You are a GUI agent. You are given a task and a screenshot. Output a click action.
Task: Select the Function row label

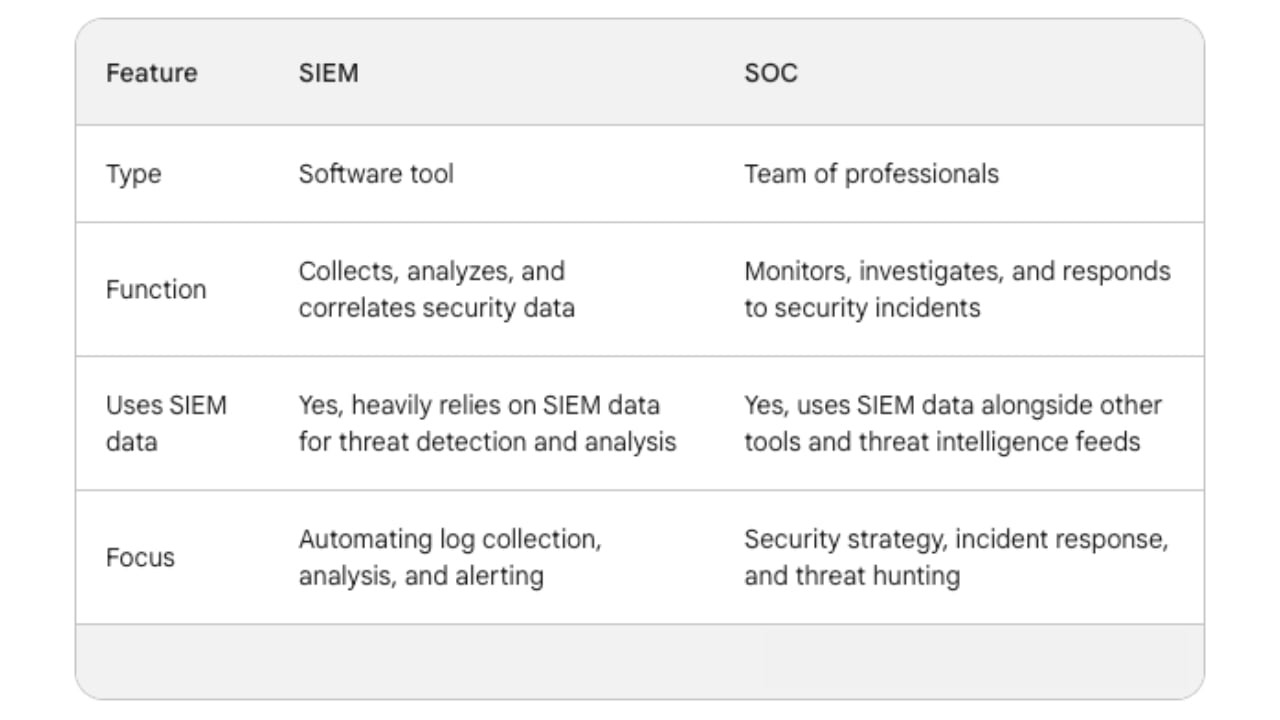[x=156, y=290]
